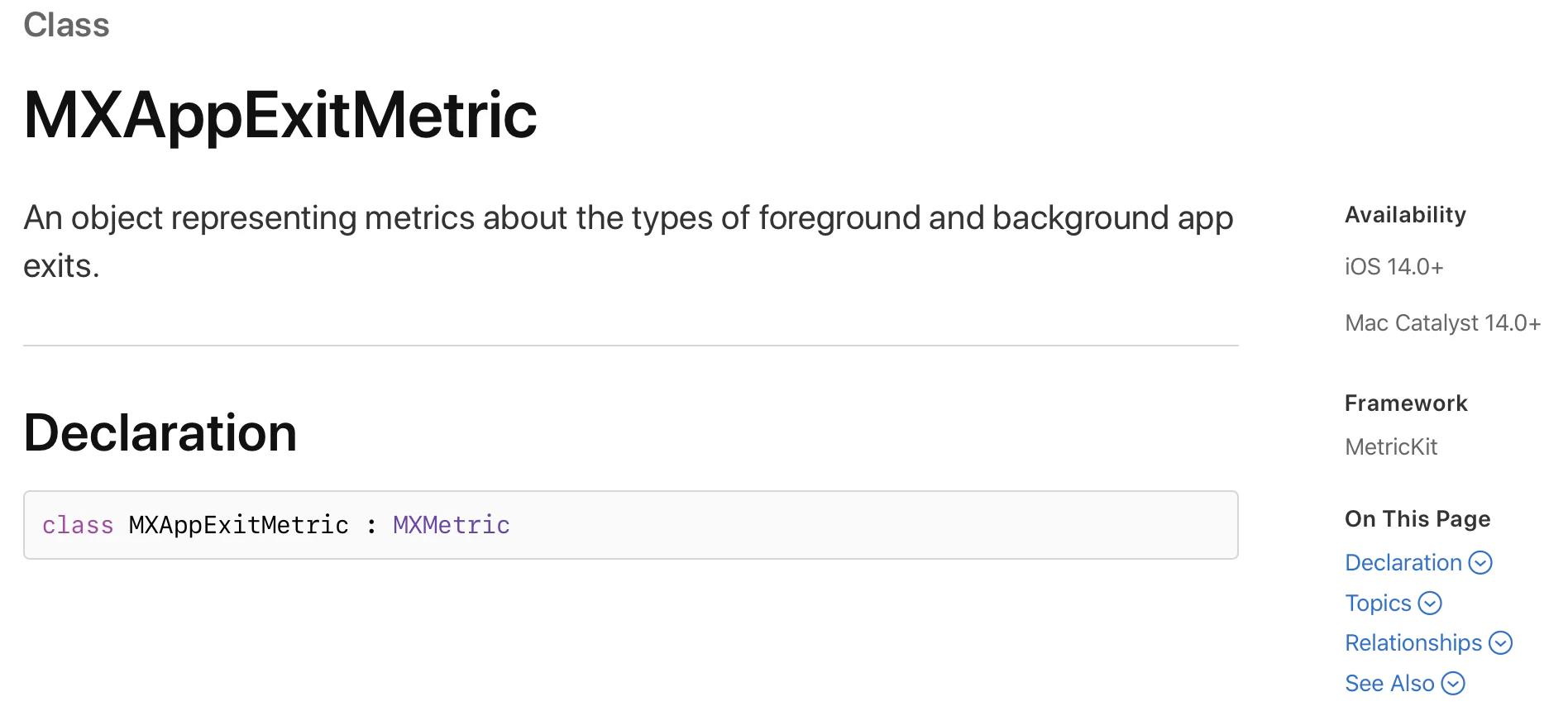
Task: Click the Mac Catalyst 14.0+ availability entry
Action: click(x=1442, y=323)
